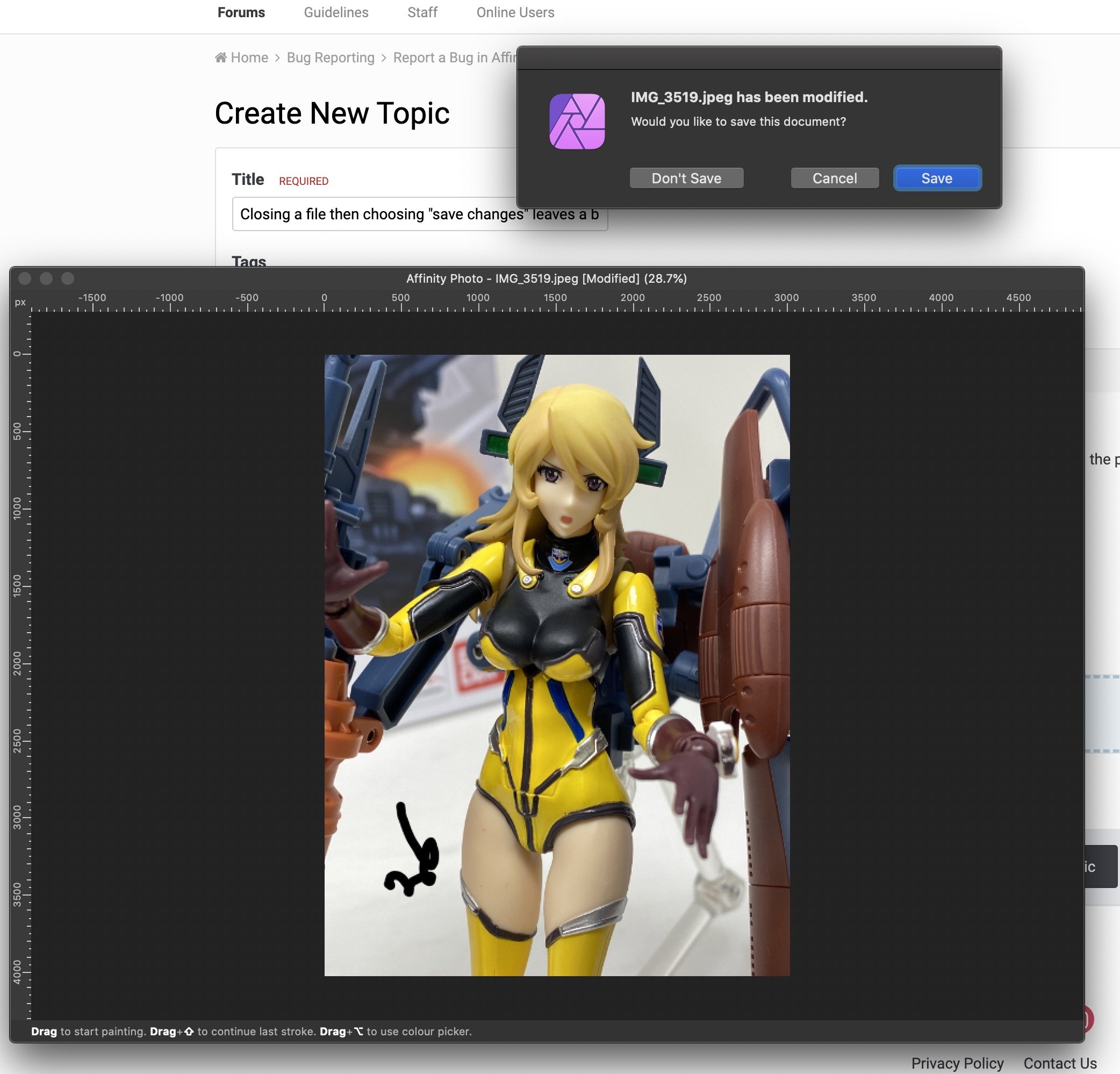The image size is (1120, 1074).
Task: Cancel the save document dialog
Action: [834, 178]
